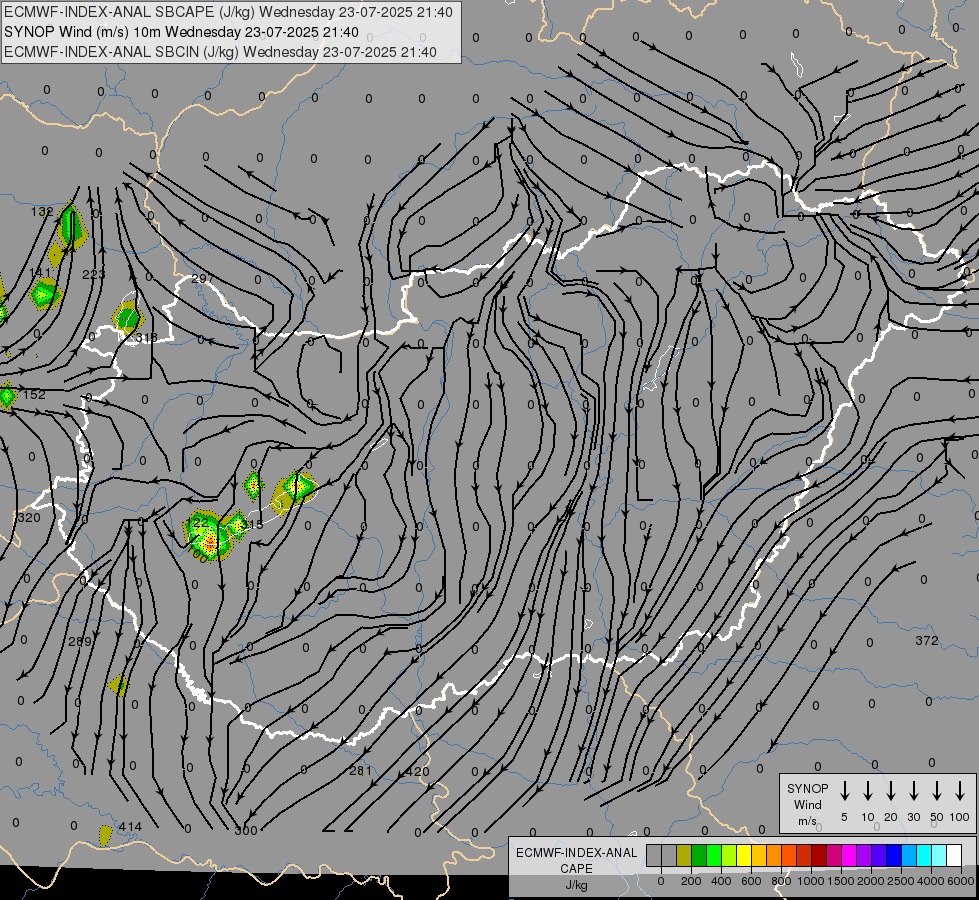Click the ECMWF-INDEX-ANAL CAPE legend label
The height and width of the screenshot is (900, 979).
(576, 860)
